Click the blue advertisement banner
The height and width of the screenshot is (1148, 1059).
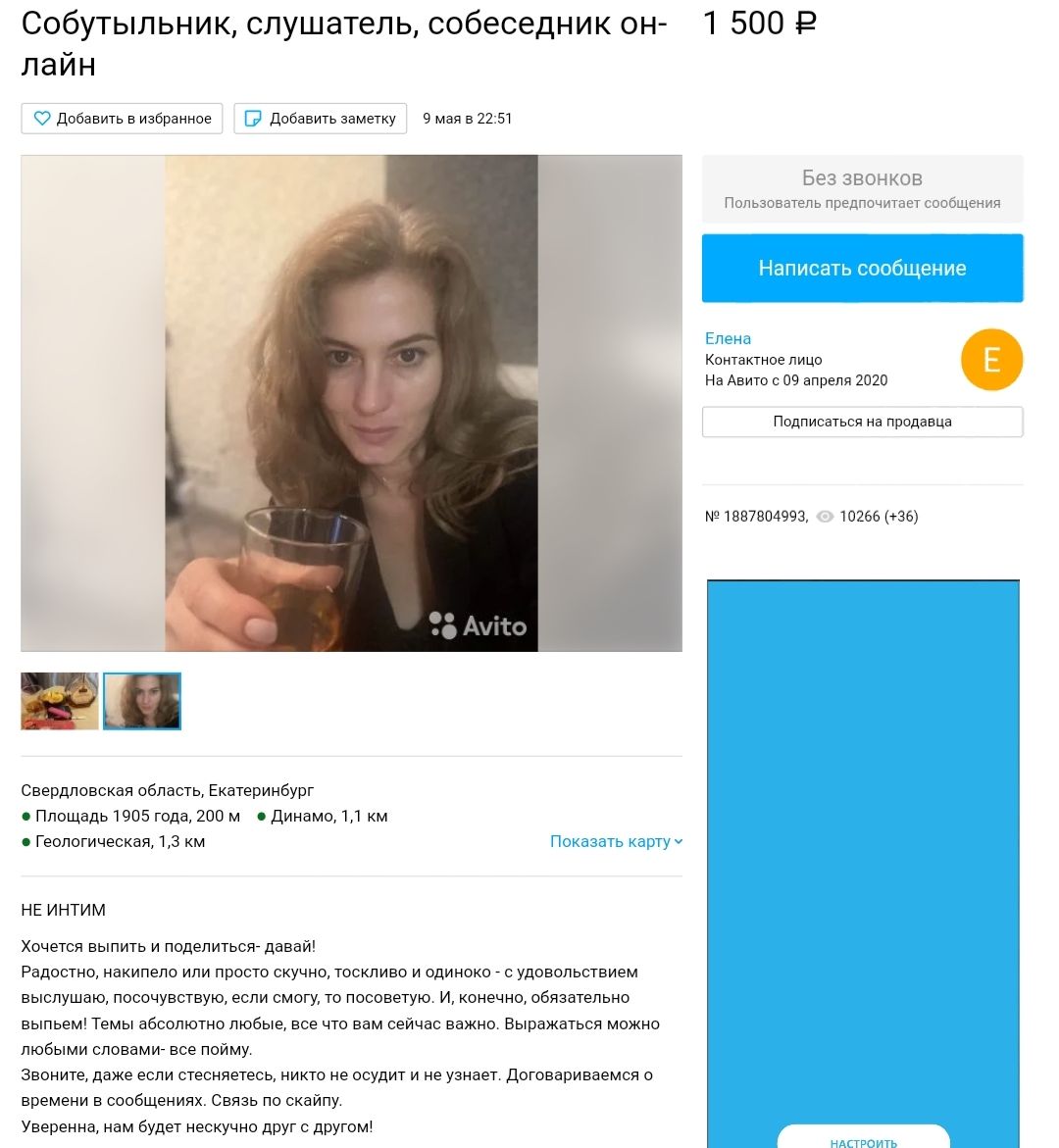[864, 864]
